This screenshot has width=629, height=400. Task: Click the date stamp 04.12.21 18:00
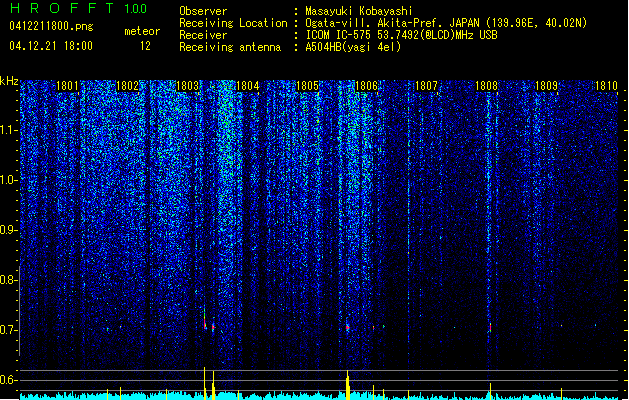51,46
